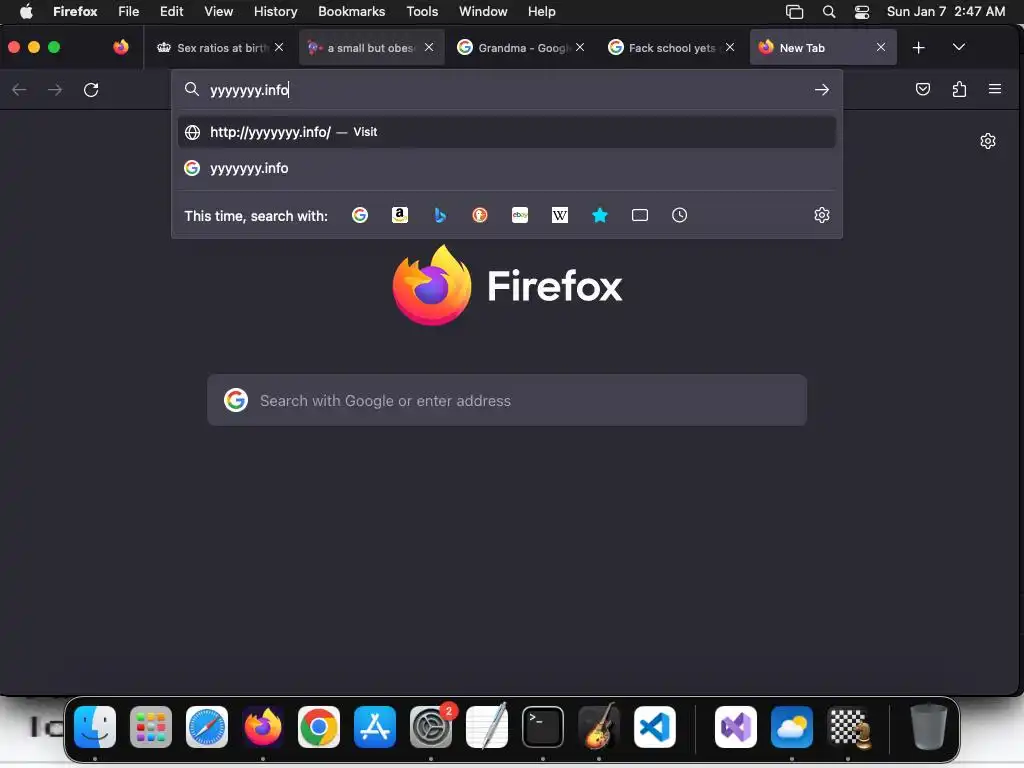The height and width of the screenshot is (768, 1024).
Task: Search this time with Amazon icon
Action: (x=400, y=215)
